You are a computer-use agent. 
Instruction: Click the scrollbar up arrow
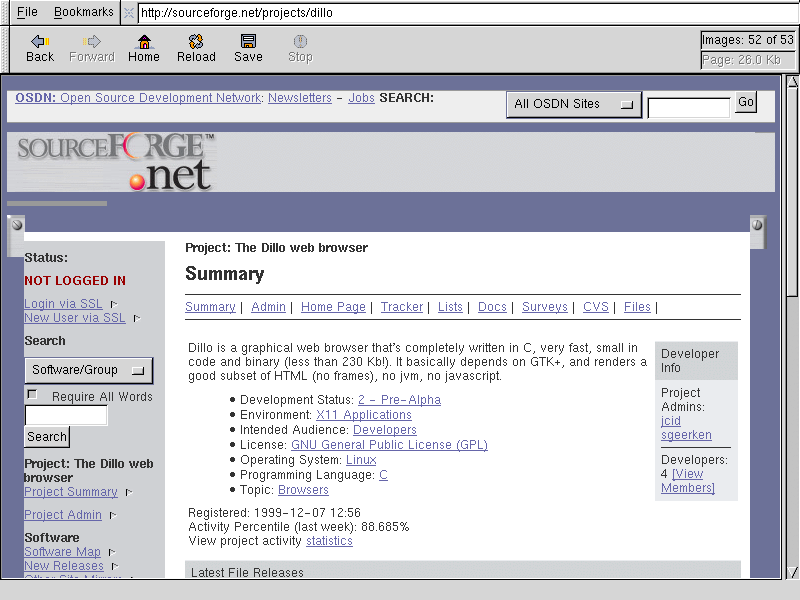point(792,81)
